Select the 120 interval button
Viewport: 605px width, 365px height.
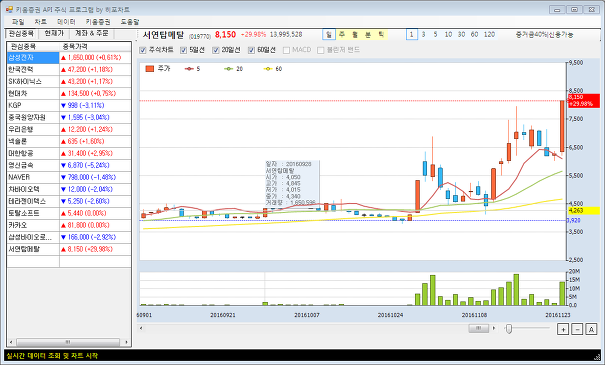click(x=489, y=34)
